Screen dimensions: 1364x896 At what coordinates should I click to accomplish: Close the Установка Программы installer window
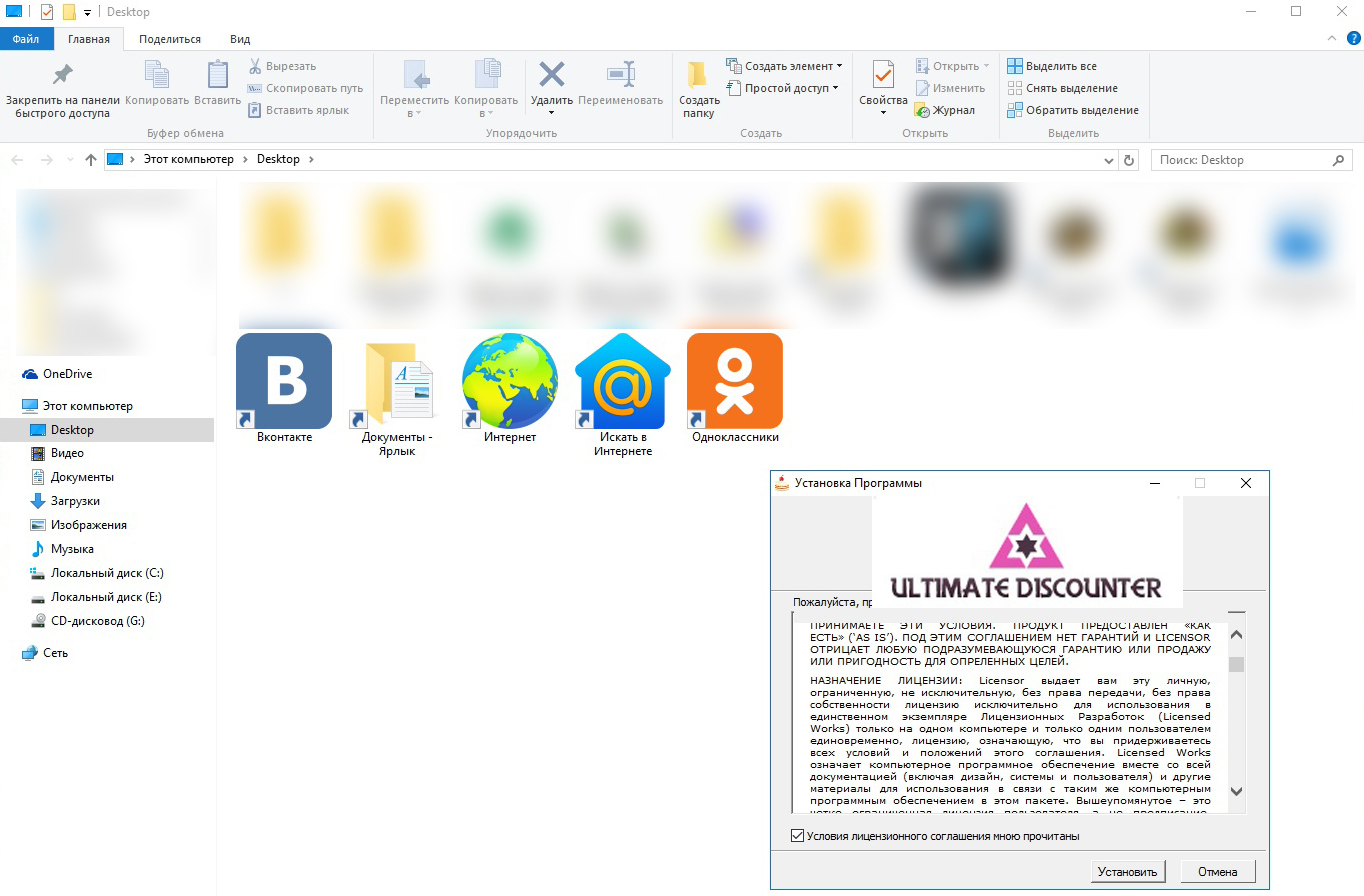pyautogui.click(x=1246, y=483)
